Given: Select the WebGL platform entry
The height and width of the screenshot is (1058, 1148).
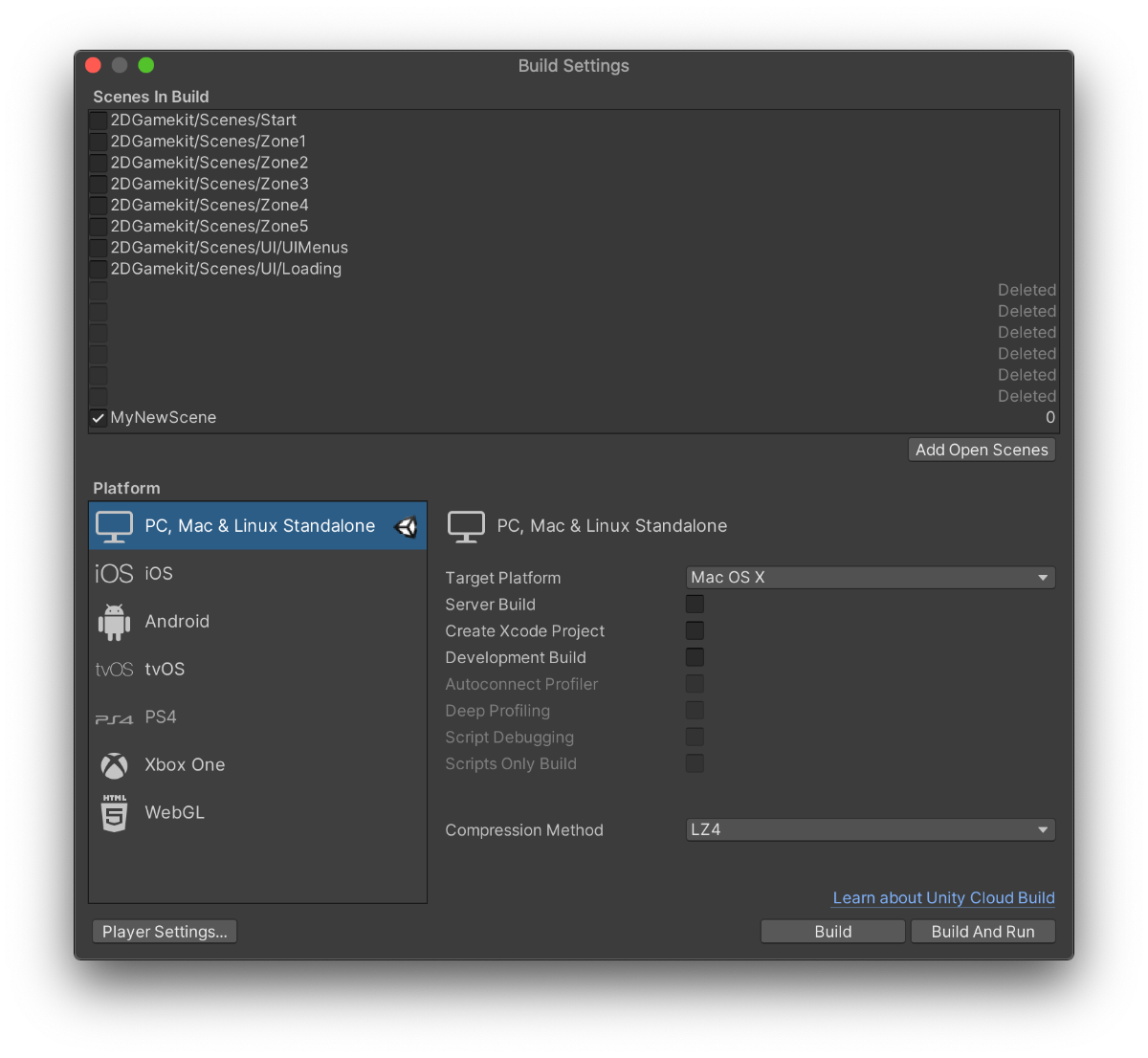Looking at the screenshot, I should (x=257, y=812).
